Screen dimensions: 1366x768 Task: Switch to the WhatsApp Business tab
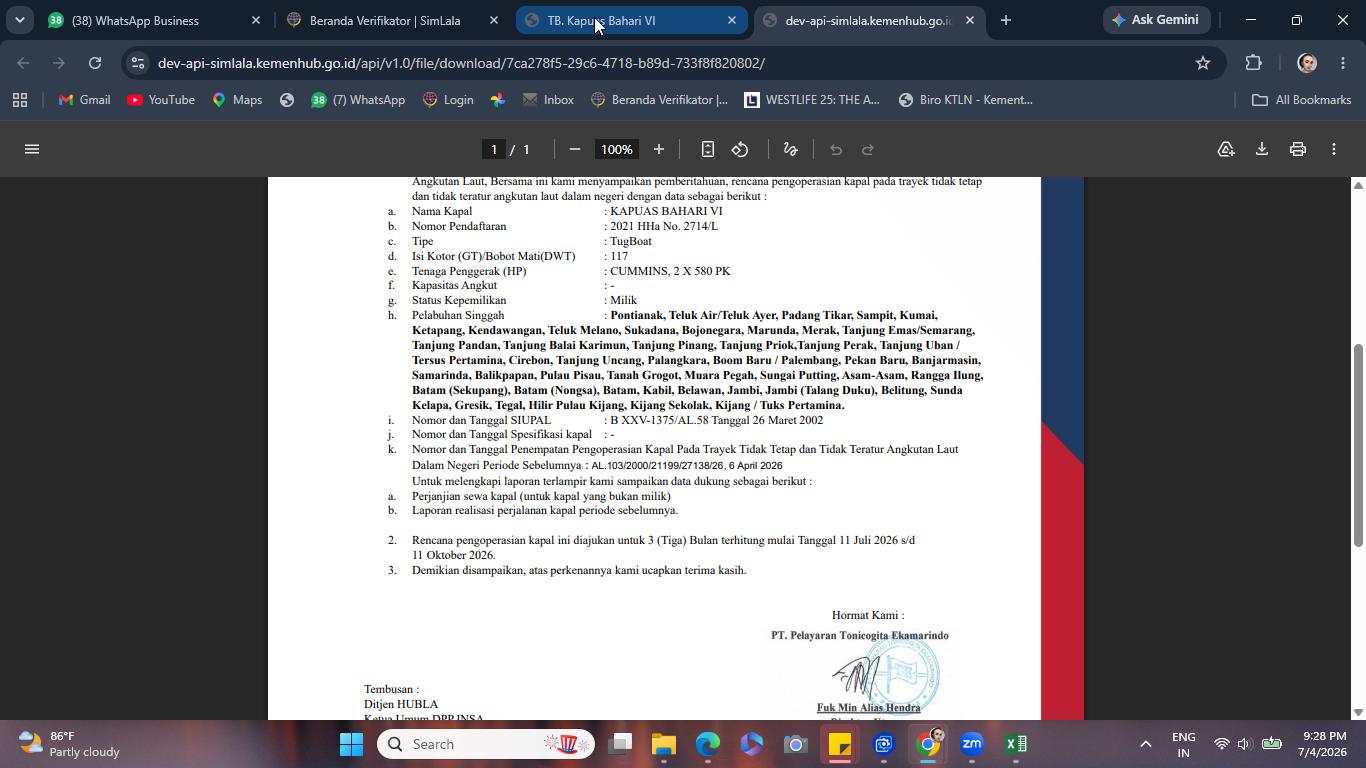(152, 20)
